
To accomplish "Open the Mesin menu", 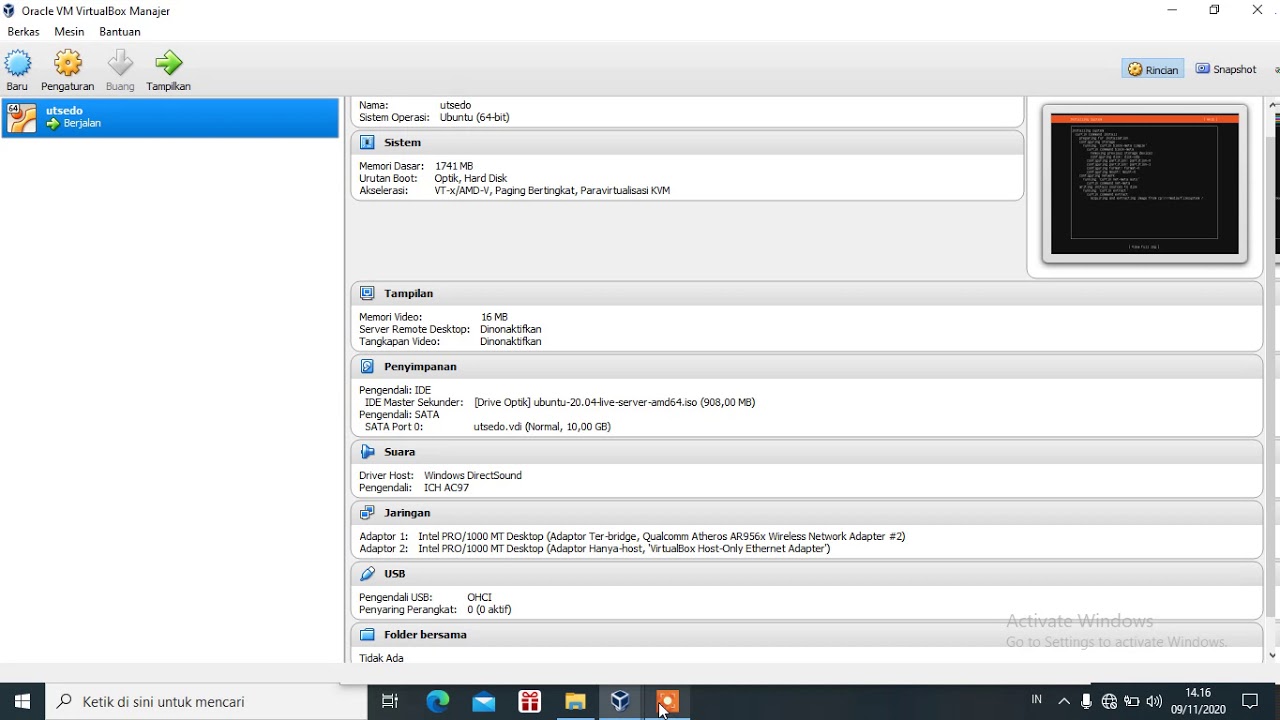I will click(69, 32).
